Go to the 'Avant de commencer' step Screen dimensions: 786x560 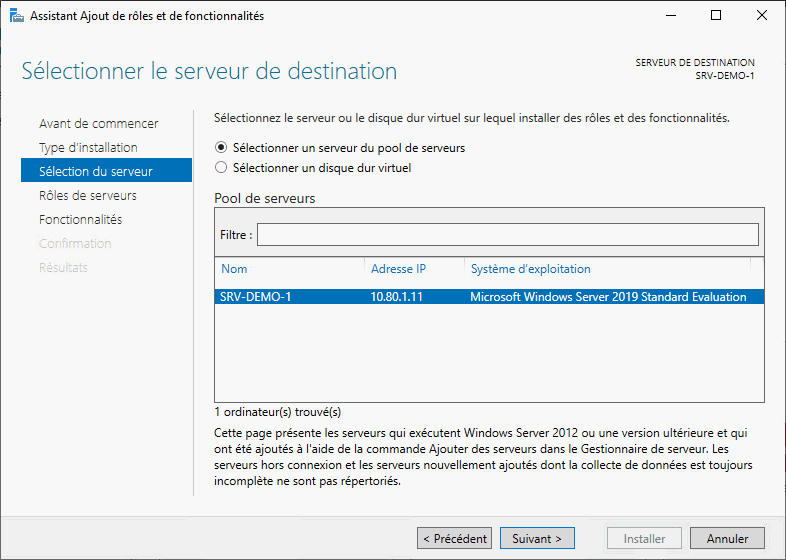point(98,124)
